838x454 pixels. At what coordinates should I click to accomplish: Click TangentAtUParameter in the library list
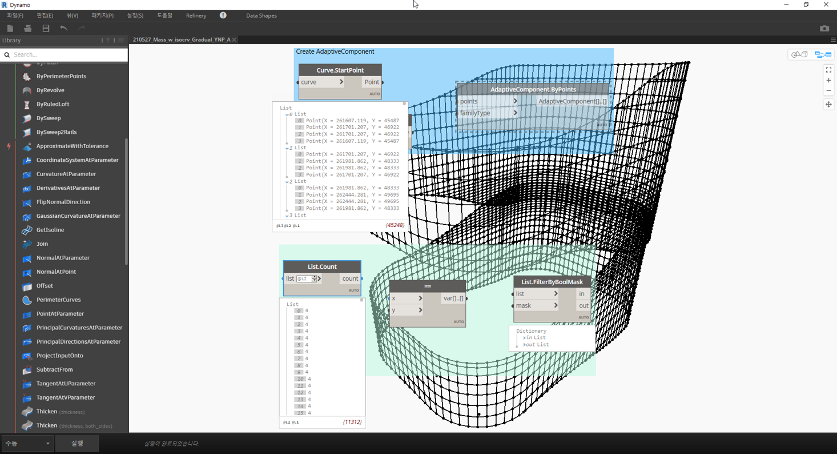(66, 383)
